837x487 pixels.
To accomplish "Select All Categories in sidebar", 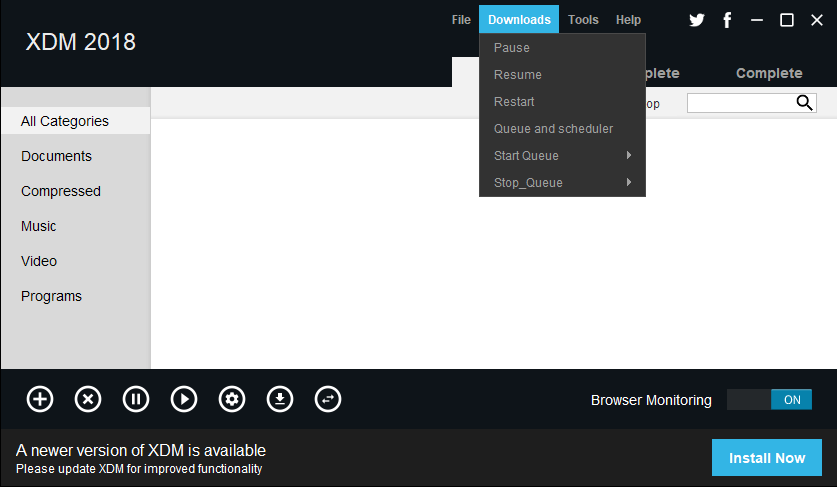I will pyautogui.click(x=76, y=121).
